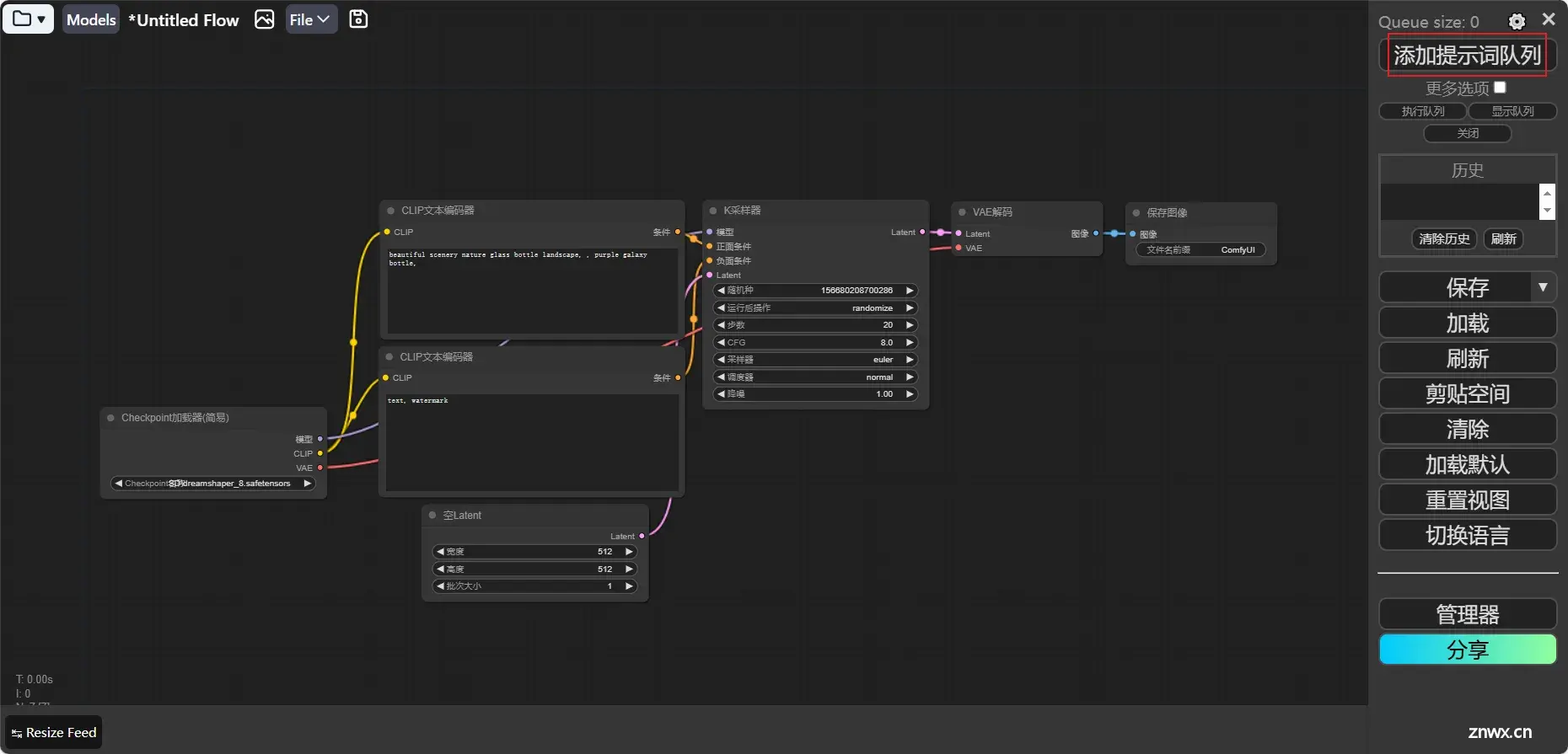Viewport: 1568px width, 754px height.
Task: Click the history list scrollbar
Action: pyautogui.click(x=1547, y=201)
